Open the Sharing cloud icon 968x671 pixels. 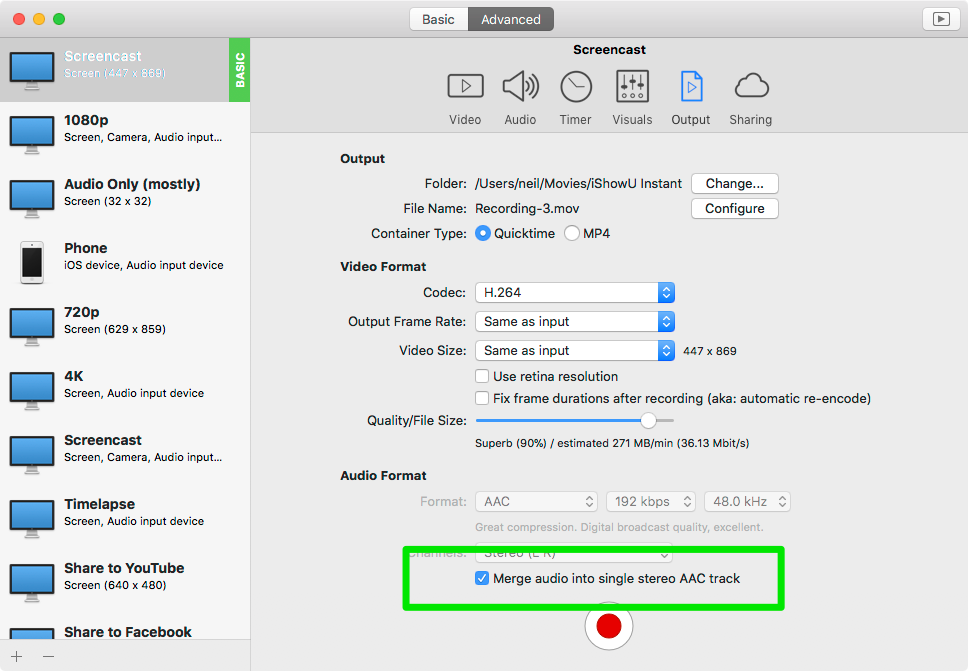[750, 88]
